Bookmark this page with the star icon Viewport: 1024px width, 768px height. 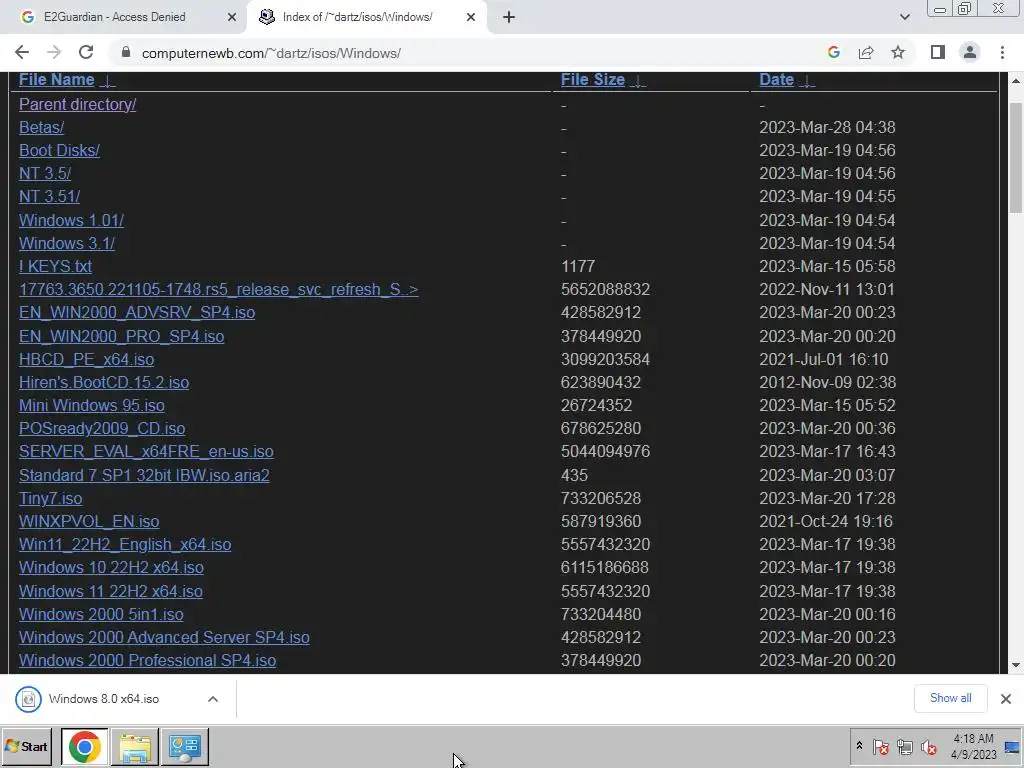tap(898, 53)
